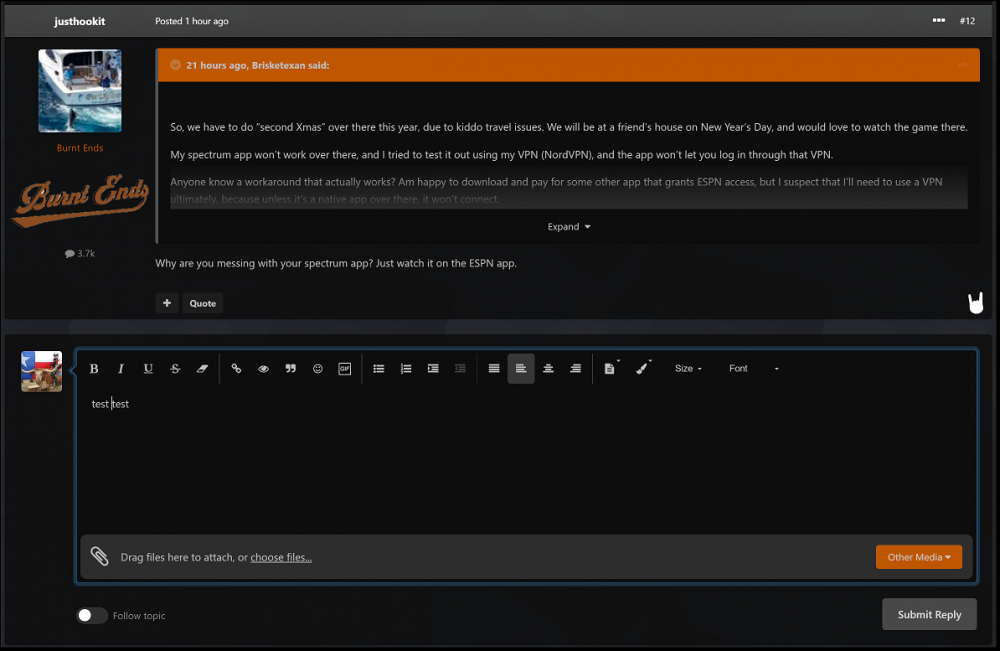
Task: Remove formatting with the eraser icon
Action: pyautogui.click(x=202, y=368)
